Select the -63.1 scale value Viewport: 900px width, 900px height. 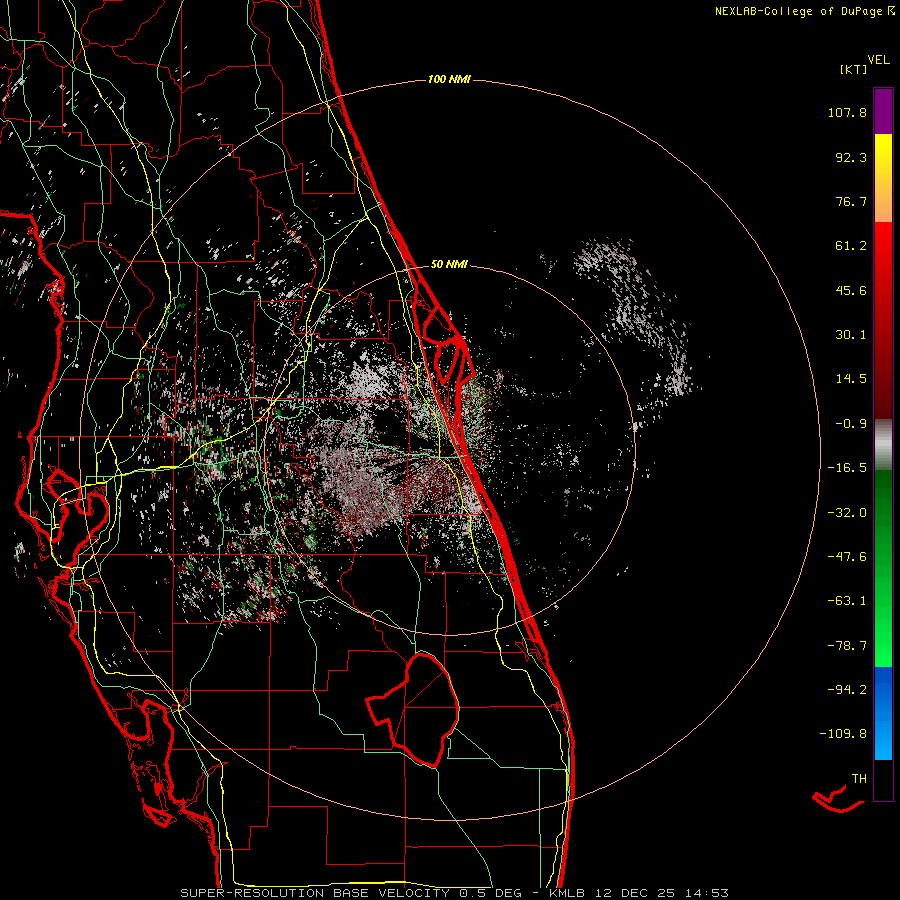(x=847, y=601)
